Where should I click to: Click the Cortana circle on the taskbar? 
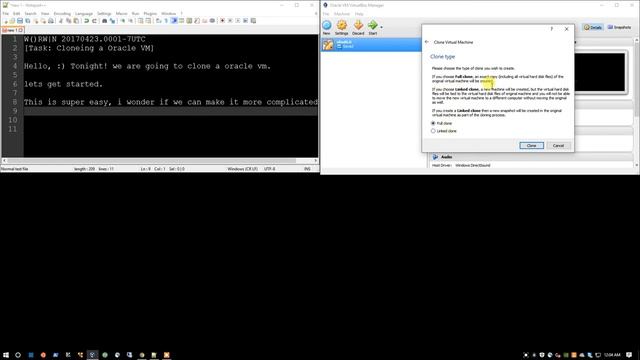tap(18, 355)
